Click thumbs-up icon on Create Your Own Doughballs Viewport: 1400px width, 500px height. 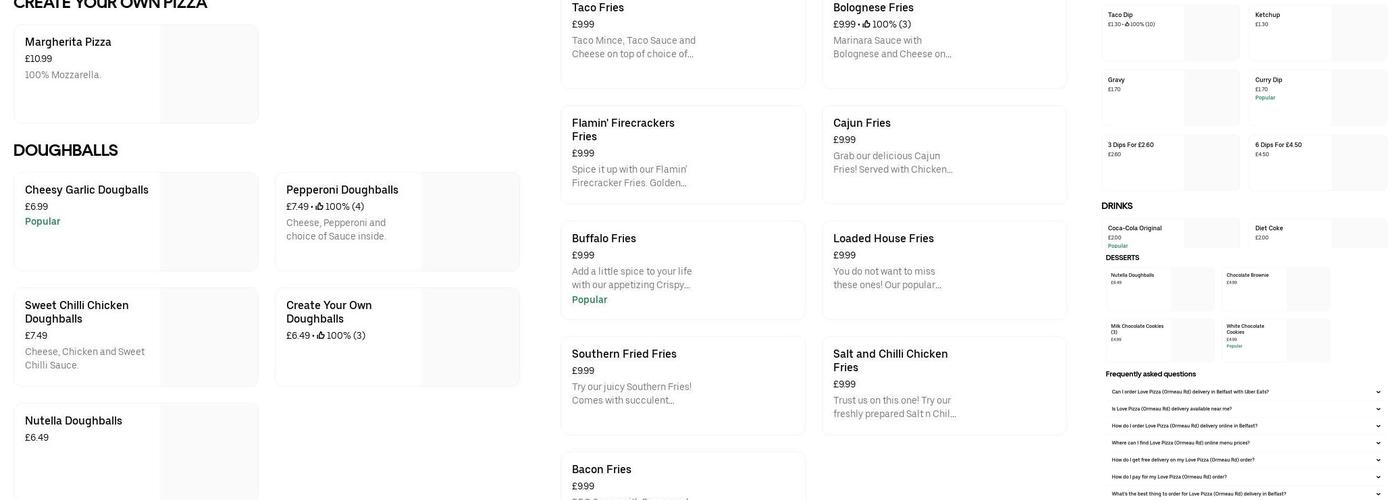tap(320, 336)
